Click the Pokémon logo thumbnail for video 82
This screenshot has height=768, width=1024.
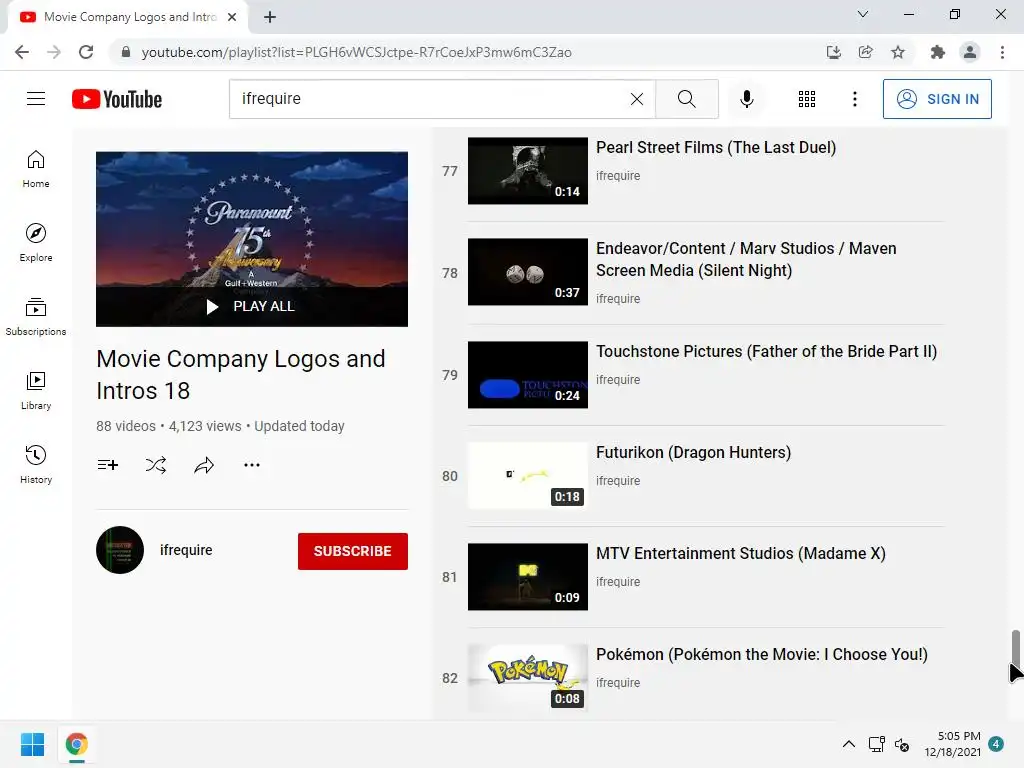coord(528,678)
